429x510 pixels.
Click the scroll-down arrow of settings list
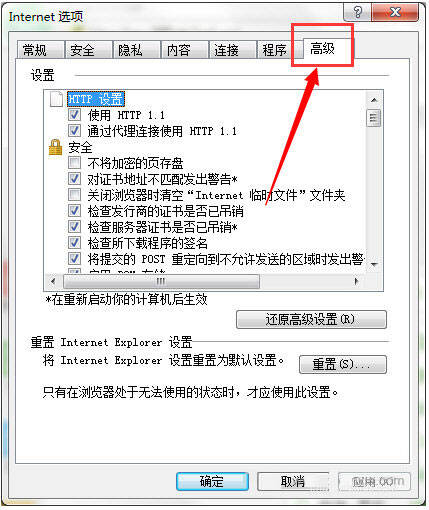(x=374, y=264)
